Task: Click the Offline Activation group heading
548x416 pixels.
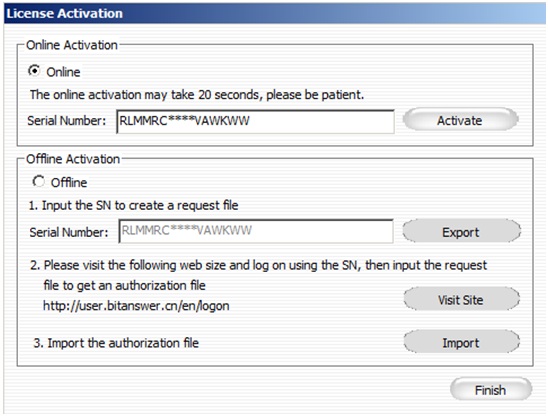Action: click(73, 159)
